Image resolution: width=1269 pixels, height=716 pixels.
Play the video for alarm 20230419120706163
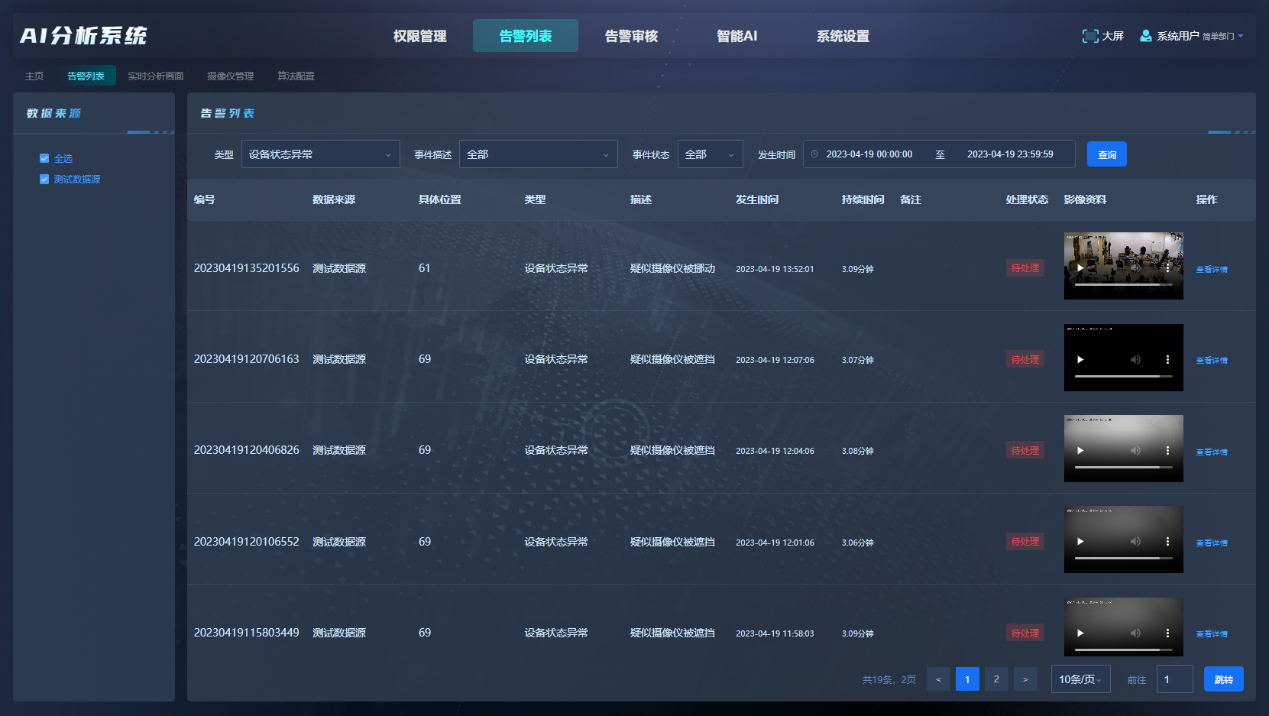(1080, 359)
